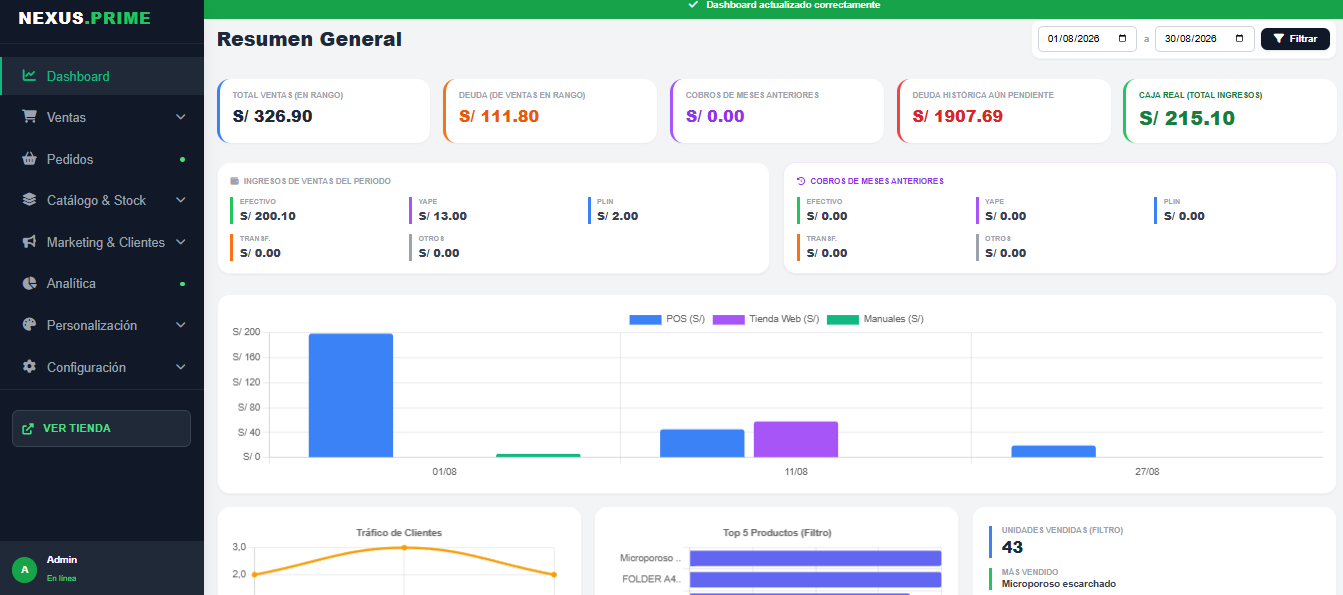
Task: Open Marketing & Clientes menu item
Action: click(x=102, y=242)
